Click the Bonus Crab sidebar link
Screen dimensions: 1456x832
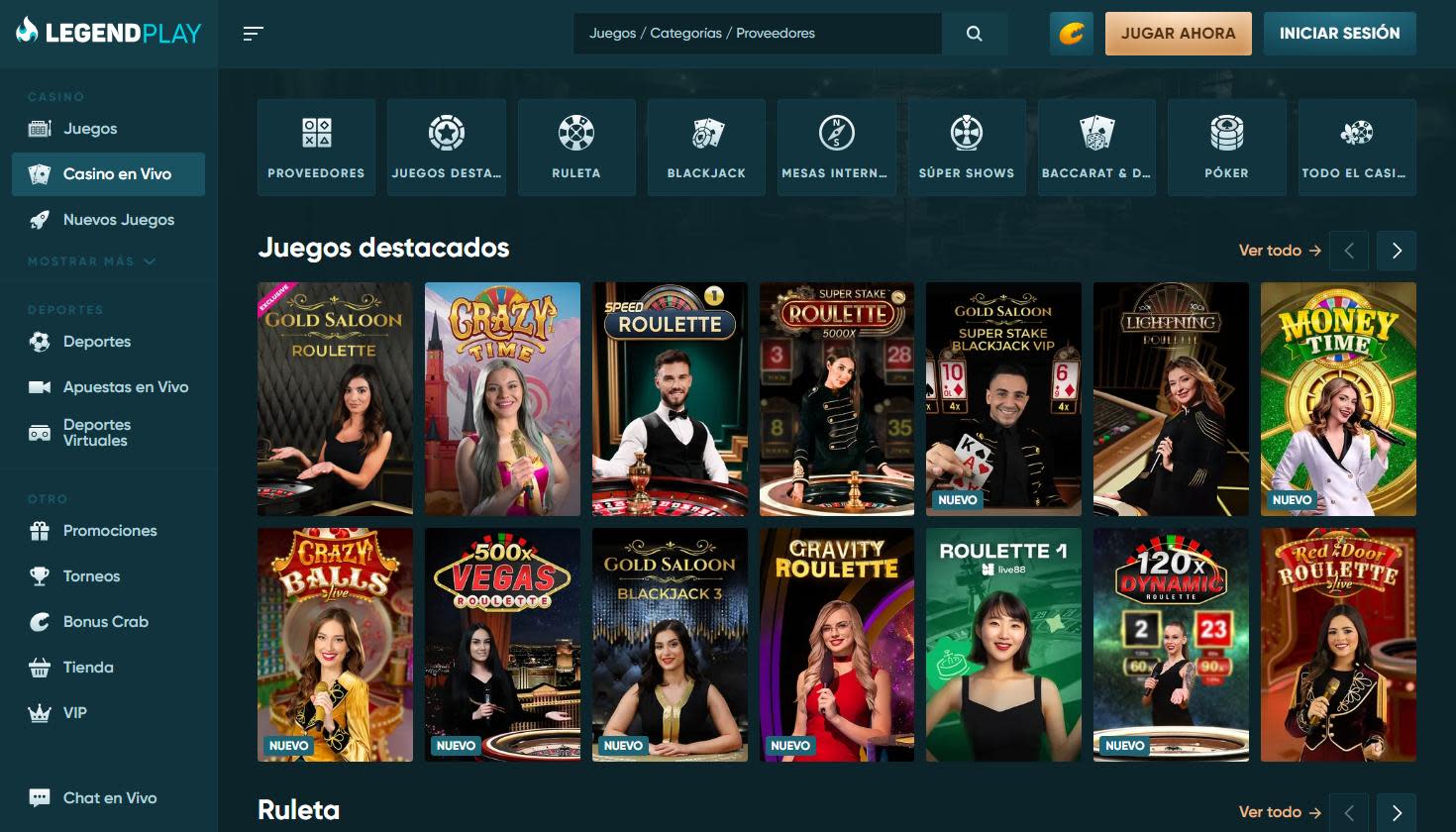click(108, 622)
